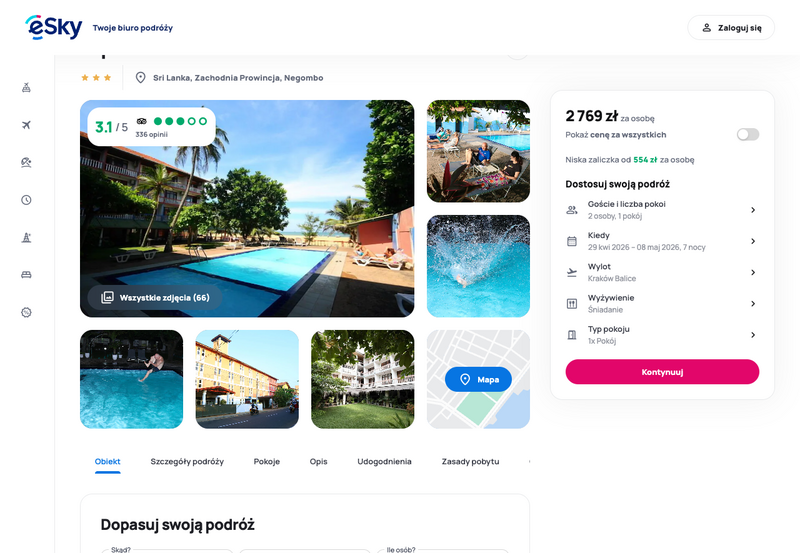Switch to the "Szczegóły podróży" tab
Screen dimensions: 800x553
[187, 461]
